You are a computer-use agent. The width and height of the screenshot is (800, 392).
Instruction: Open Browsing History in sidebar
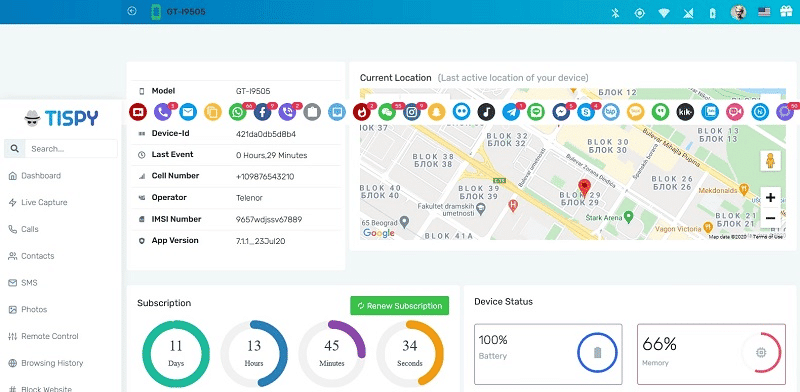46,363
